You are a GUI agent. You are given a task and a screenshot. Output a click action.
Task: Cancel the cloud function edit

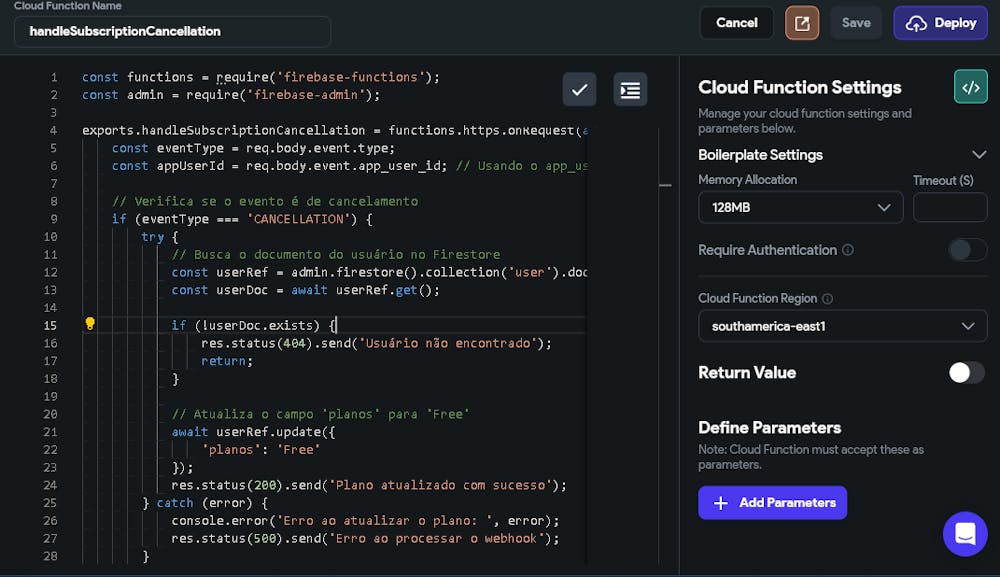[737, 23]
